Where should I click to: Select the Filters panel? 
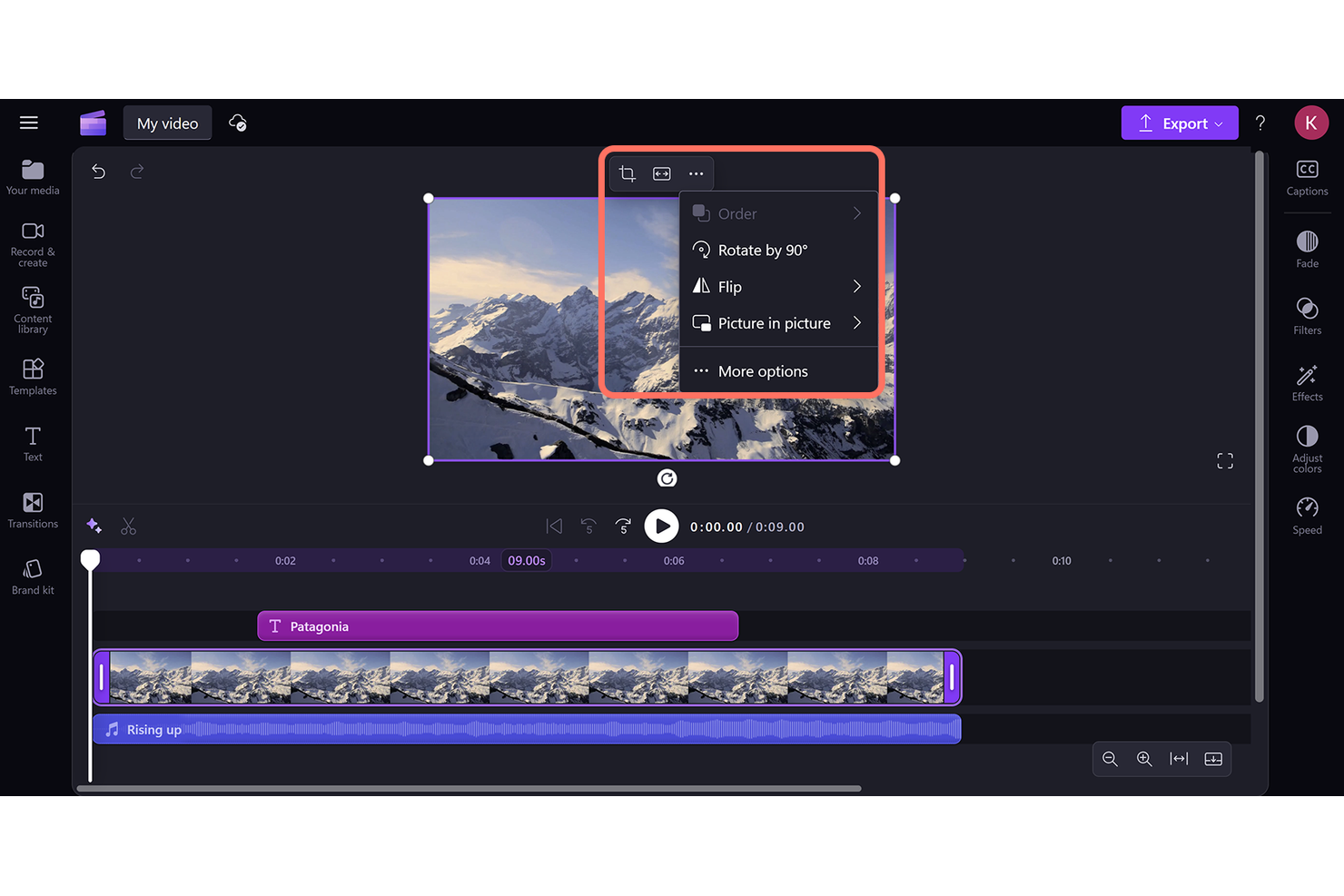1307,315
